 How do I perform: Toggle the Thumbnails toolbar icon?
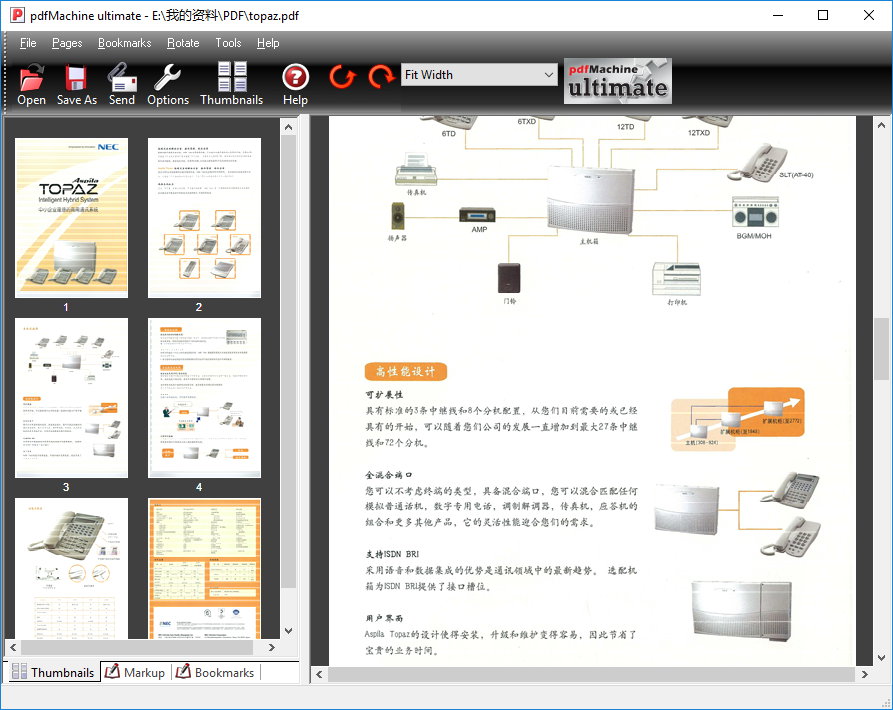click(232, 84)
